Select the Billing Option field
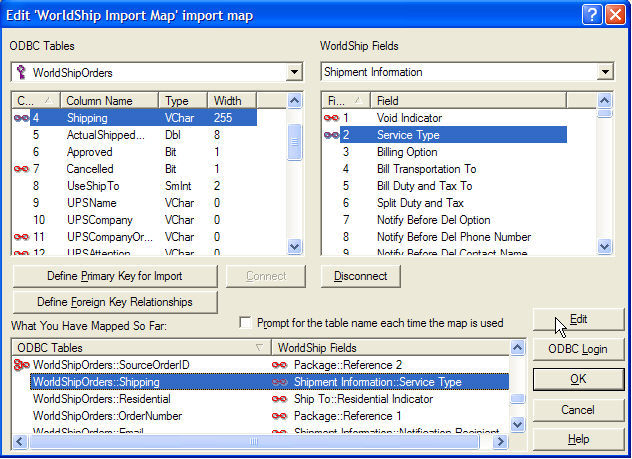632x459 pixels. pos(445,152)
